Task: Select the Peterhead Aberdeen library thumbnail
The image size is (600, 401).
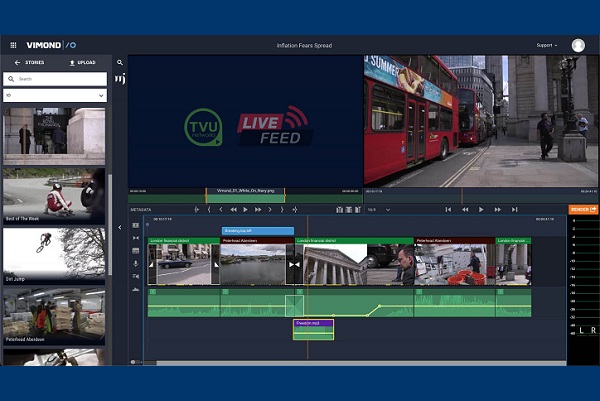Action: 54,316
